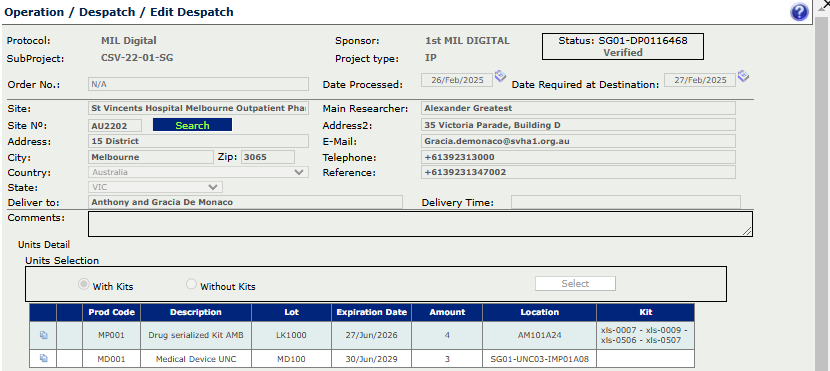Click the Location column header
The width and height of the screenshot is (830, 371).
[x=539, y=312]
